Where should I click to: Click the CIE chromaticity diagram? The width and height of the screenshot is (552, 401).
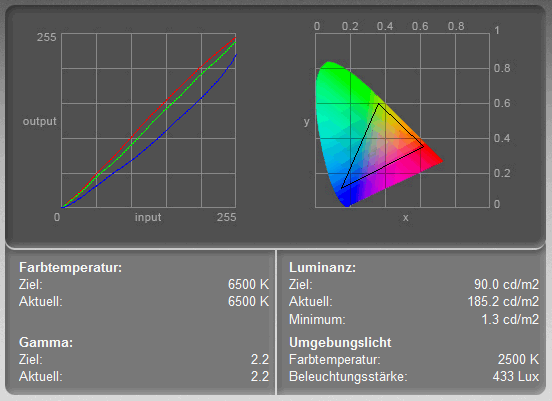point(379,134)
